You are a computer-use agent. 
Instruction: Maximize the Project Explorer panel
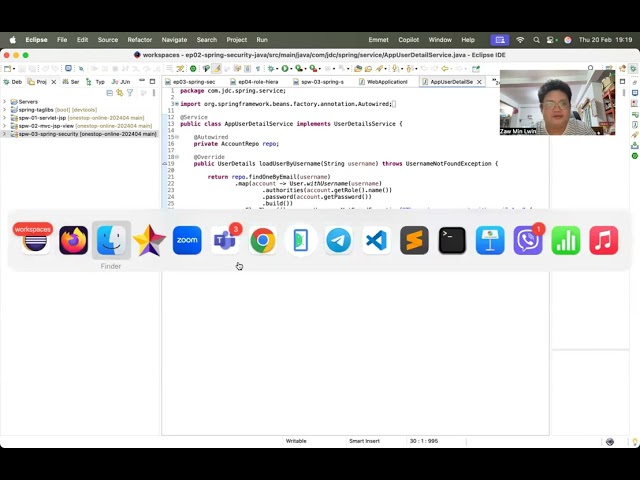coord(152,82)
